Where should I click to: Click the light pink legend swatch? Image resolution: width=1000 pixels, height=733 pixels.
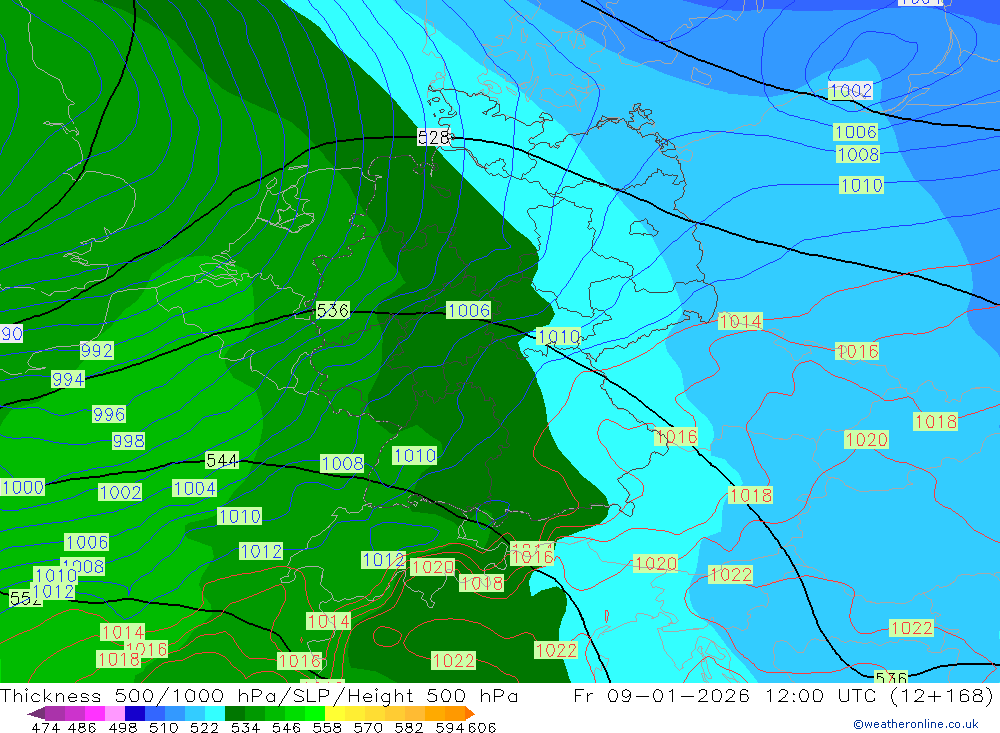click(115, 713)
